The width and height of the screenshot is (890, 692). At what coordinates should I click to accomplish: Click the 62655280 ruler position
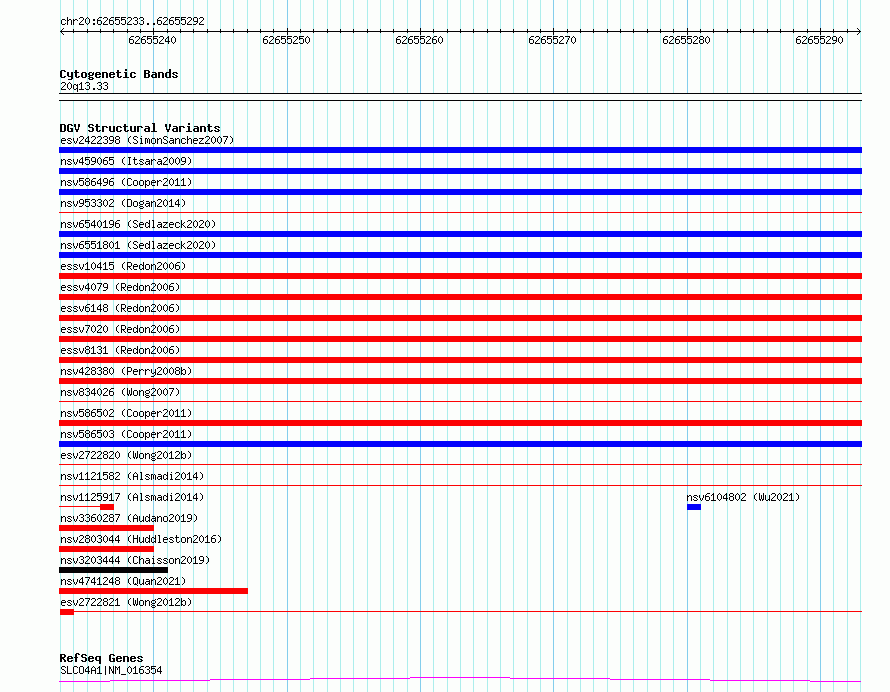pyautogui.click(x=686, y=40)
